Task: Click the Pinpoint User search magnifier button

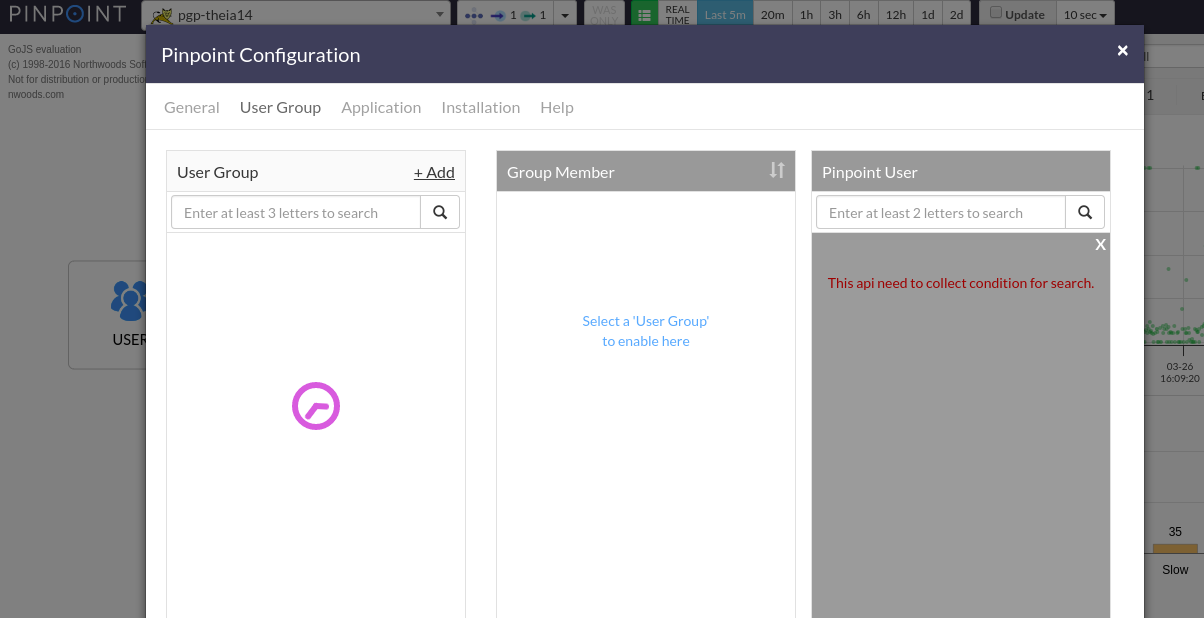Action: pos(1085,212)
